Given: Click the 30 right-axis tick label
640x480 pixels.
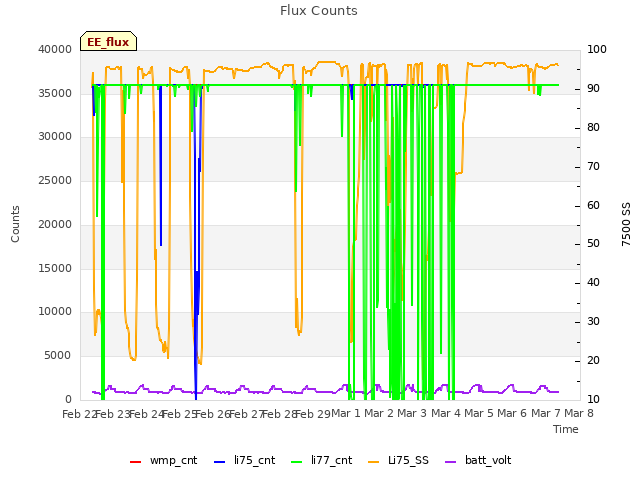Looking at the screenshot, I should pyautogui.click(x=593, y=322).
